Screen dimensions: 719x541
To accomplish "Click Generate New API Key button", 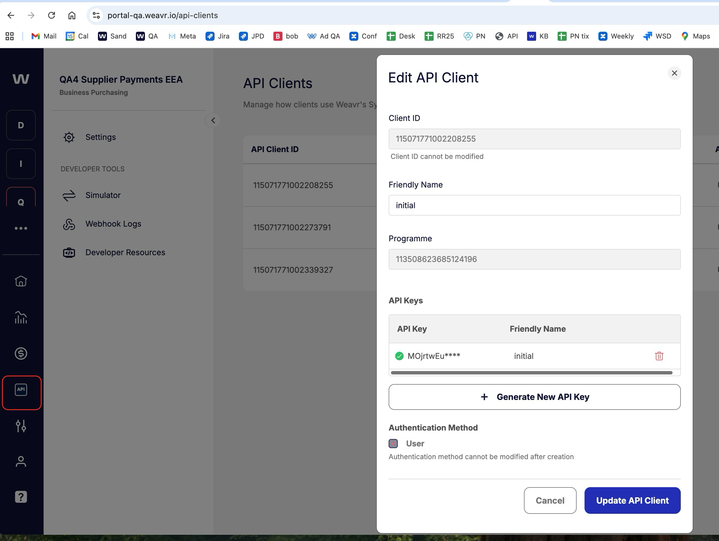I will point(534,397).
